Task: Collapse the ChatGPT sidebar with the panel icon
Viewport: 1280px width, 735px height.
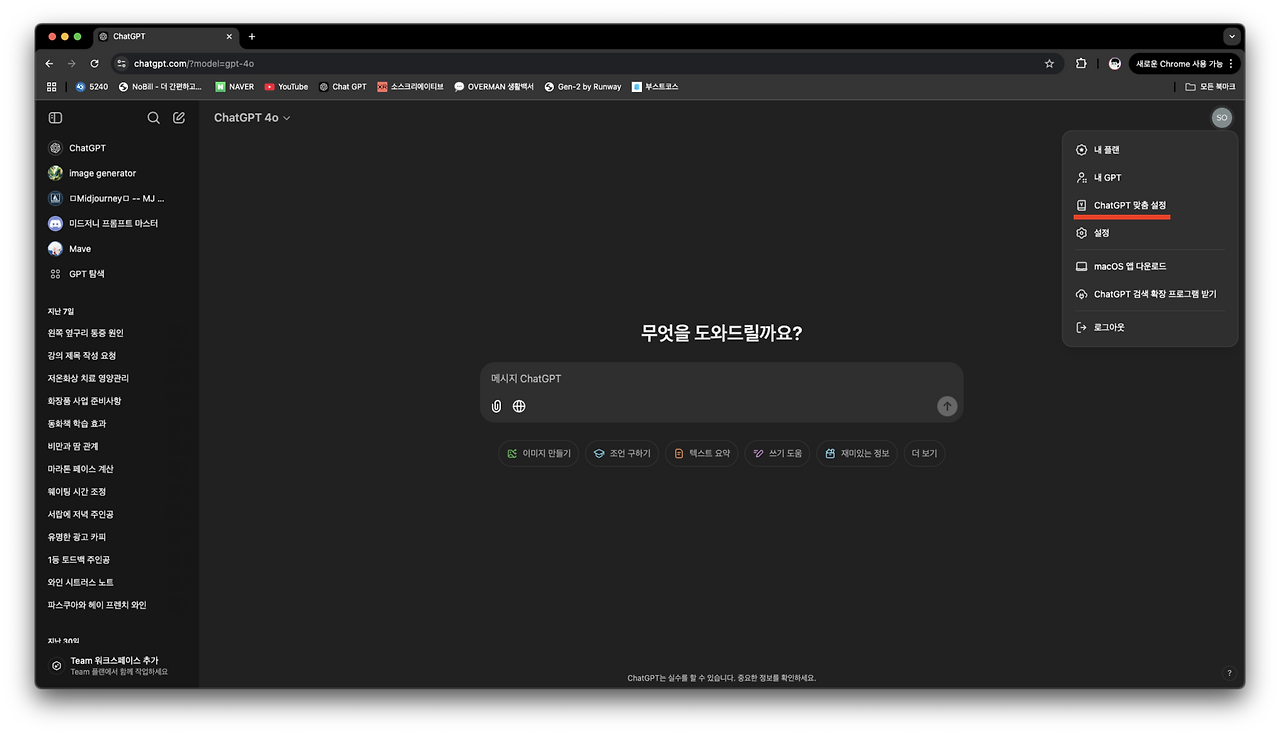Action: (x=55, y=118)
